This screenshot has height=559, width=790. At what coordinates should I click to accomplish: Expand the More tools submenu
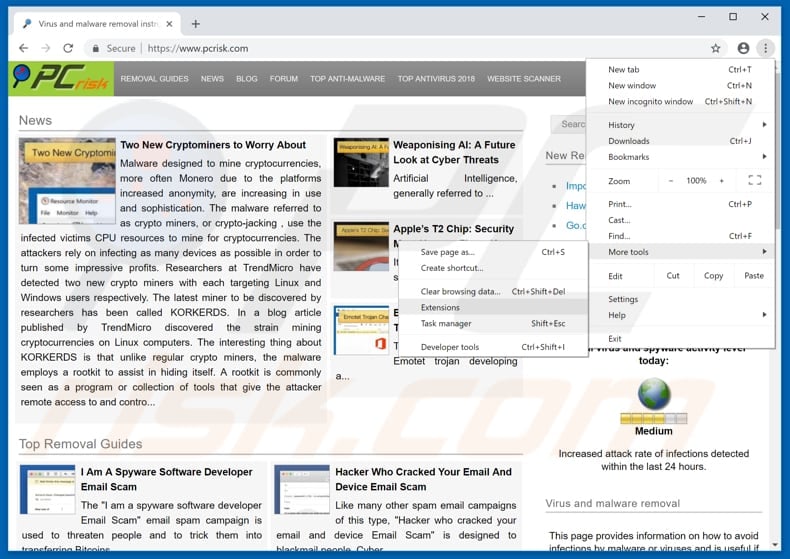pos(680,252)
